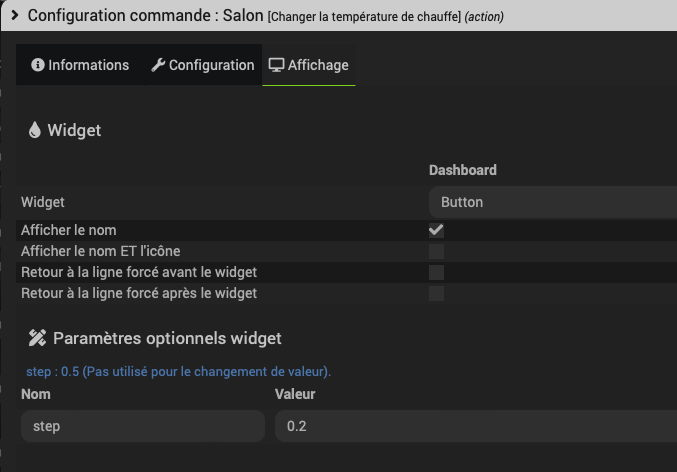Open the Configuration tab
Screen dimensions: 677x472
[211, 65]
